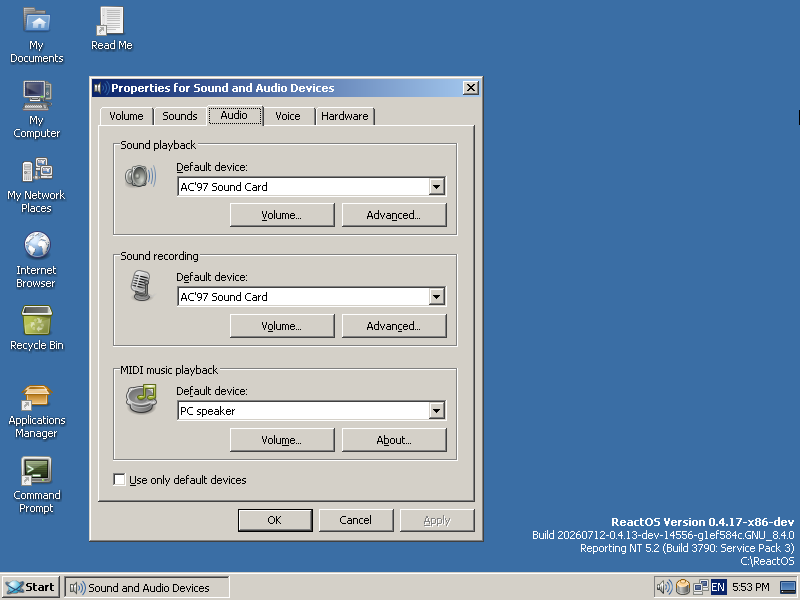Viewport: 800px width, 600px height.
Task: Expand the Sound recording default device dropdown
Action: [x=436, y=297]
